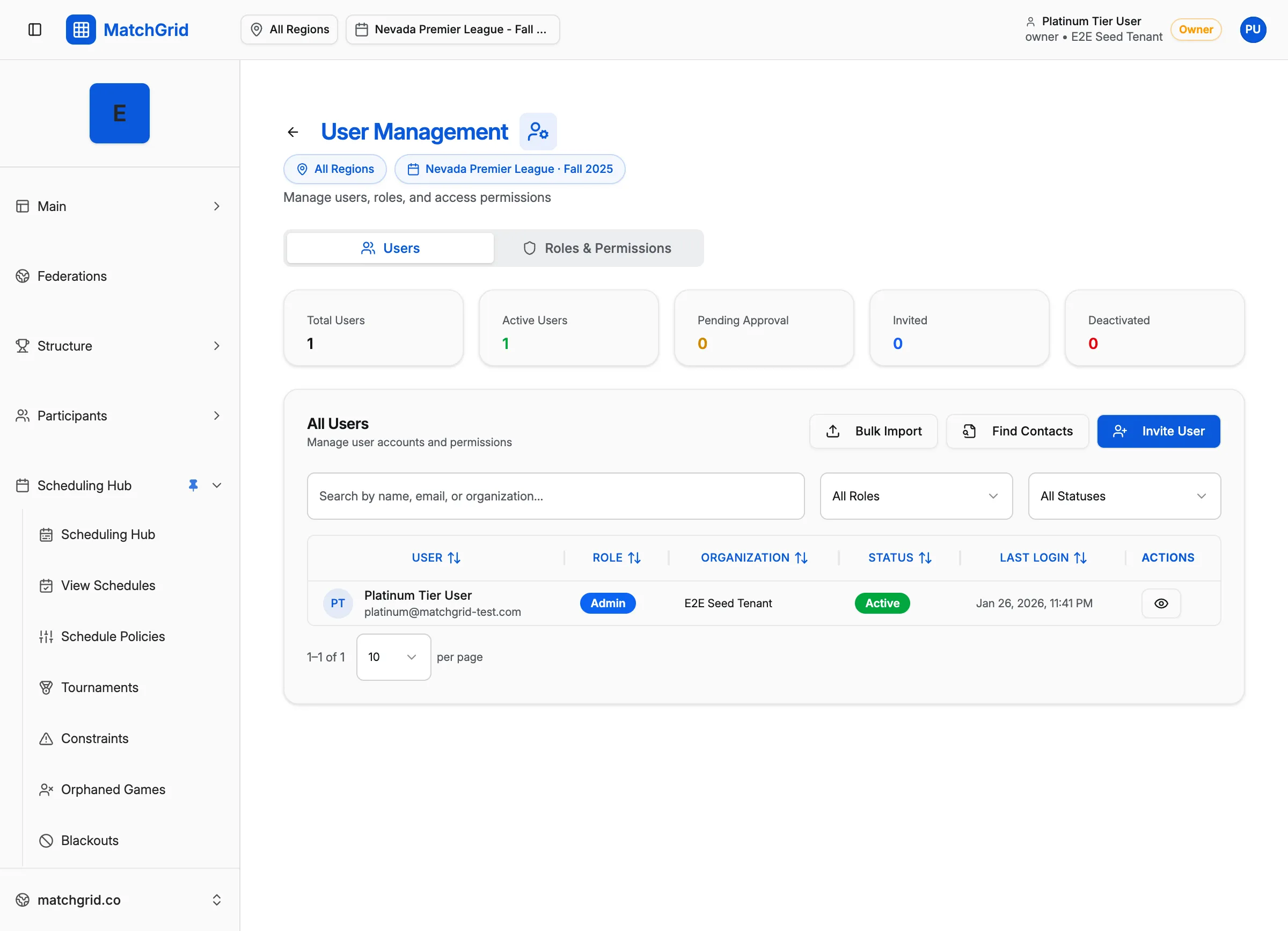Image resolution: width=1288 pixels, height=931 pixels.
Task: Open the All Statuses dropdown
Action: coord(1124,496)
